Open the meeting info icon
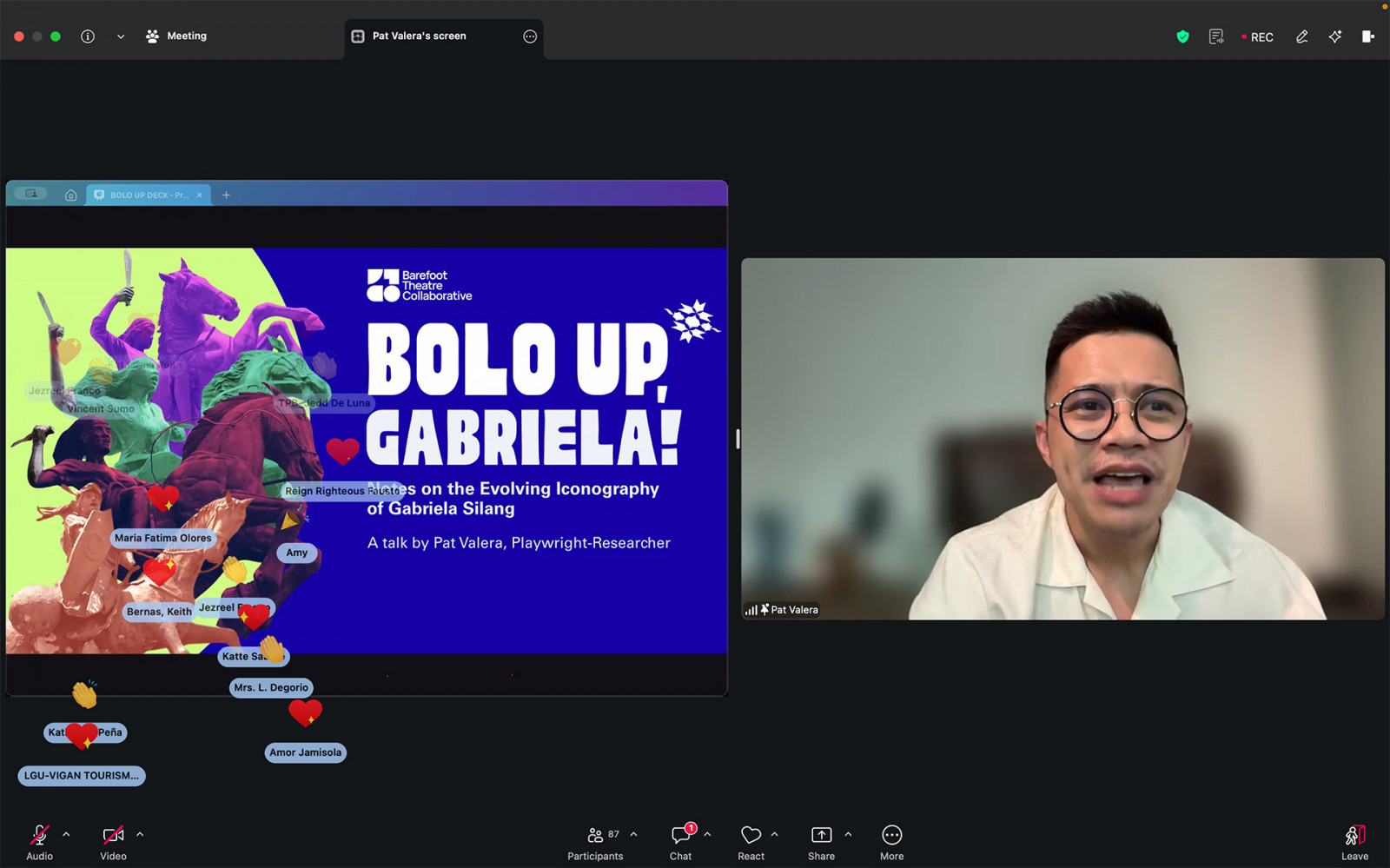Viewport: 1390px width, 868px height. point(88,36)
